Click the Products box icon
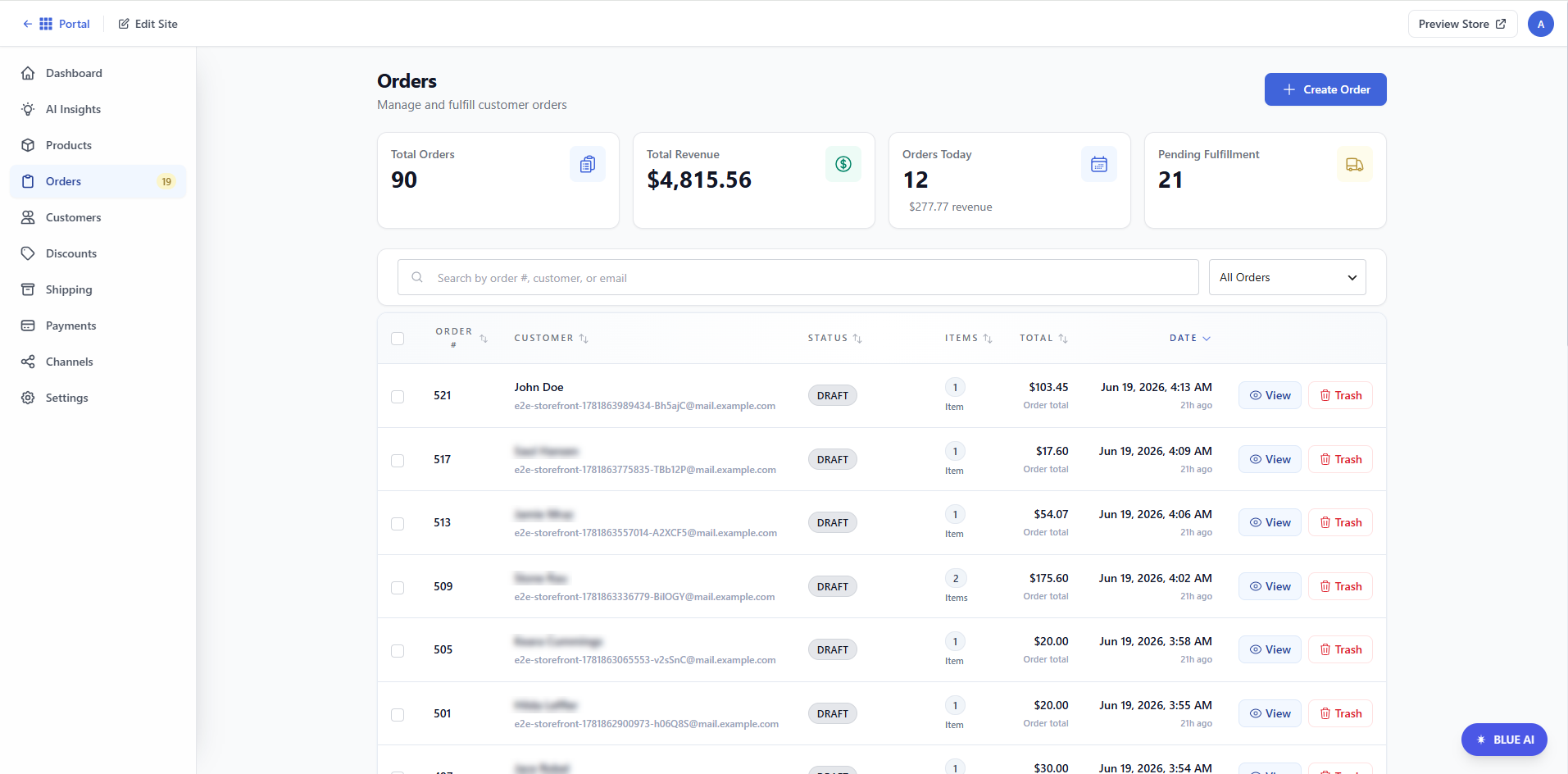This screenshot has width=1568, height=774. 28,145
